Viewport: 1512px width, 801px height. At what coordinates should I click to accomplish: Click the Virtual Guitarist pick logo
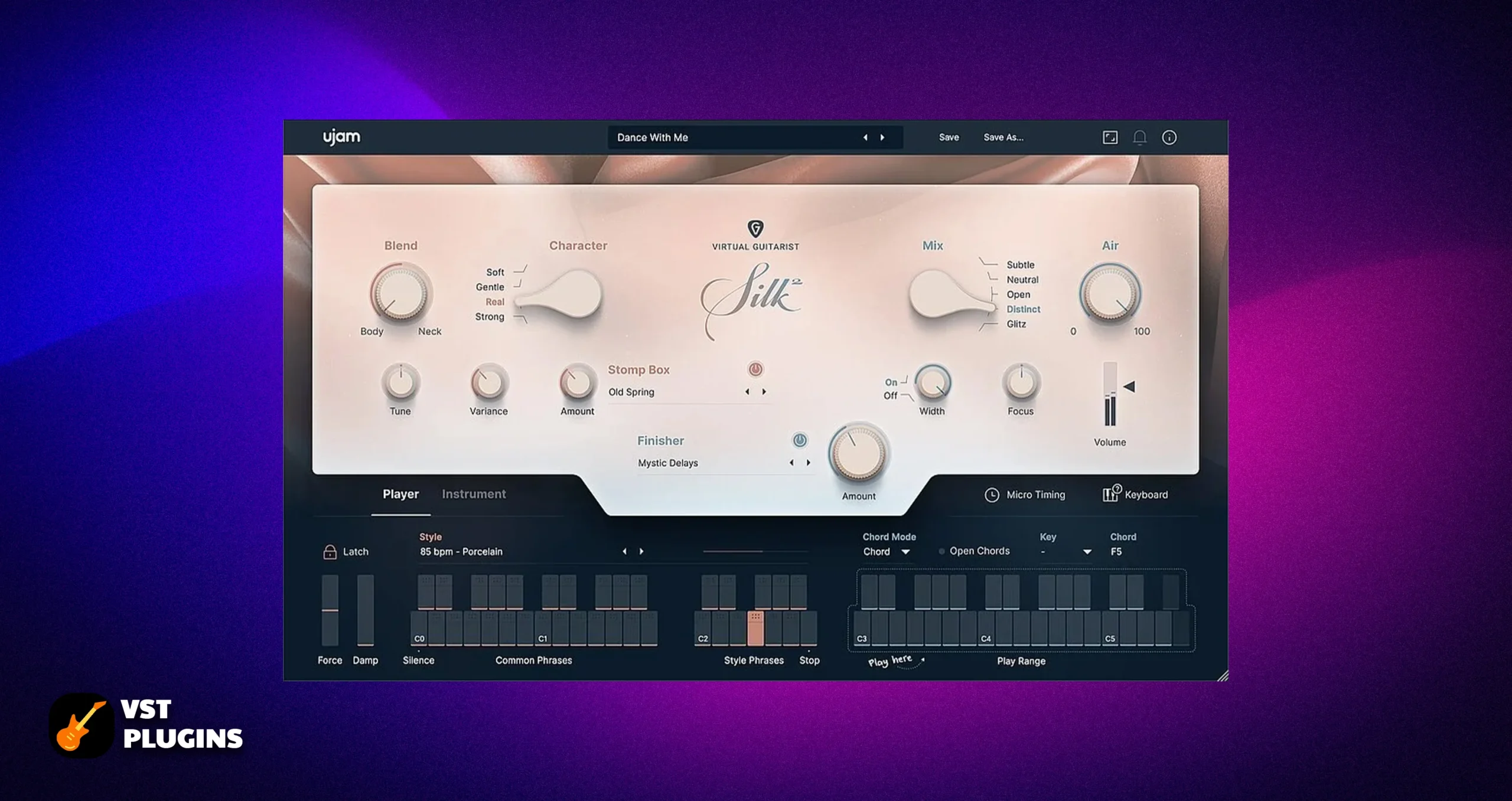pos(755,228)
